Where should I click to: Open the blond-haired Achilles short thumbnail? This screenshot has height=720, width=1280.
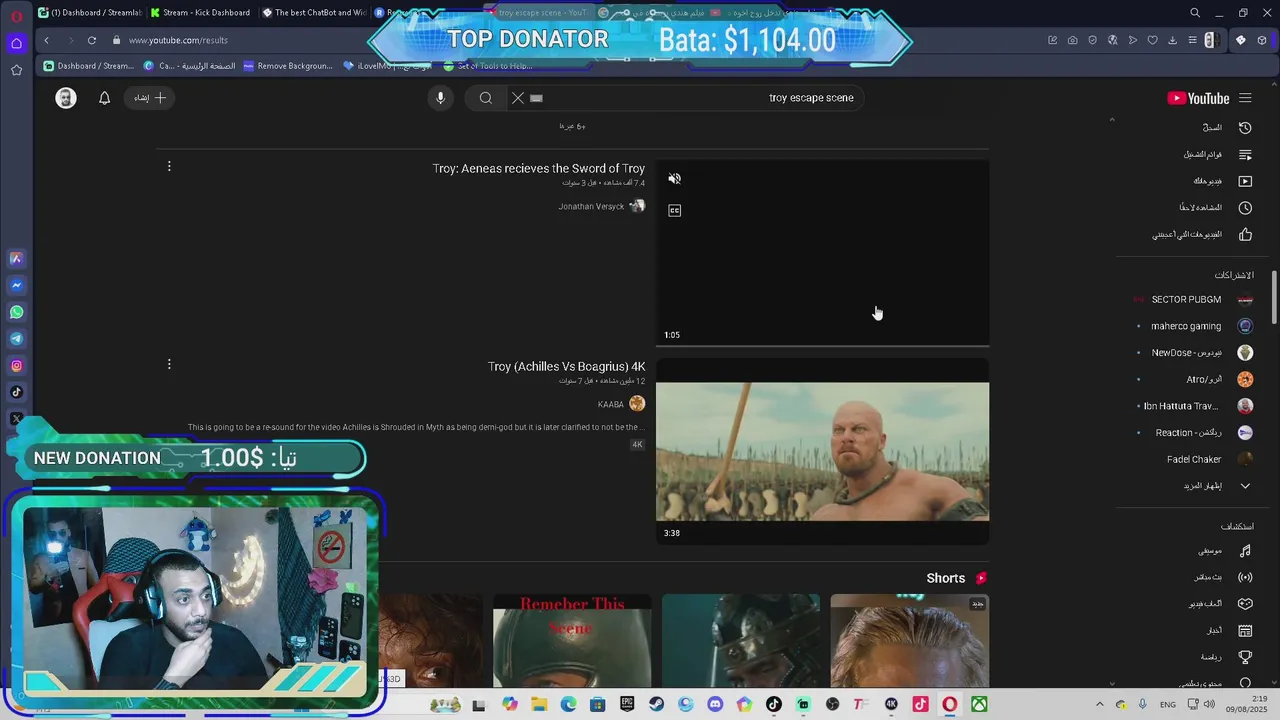click(x=909, y=641)
